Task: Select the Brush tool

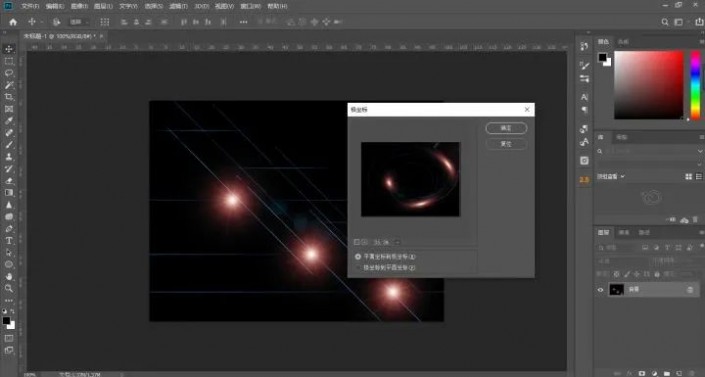Action: (x=9, y=145)
